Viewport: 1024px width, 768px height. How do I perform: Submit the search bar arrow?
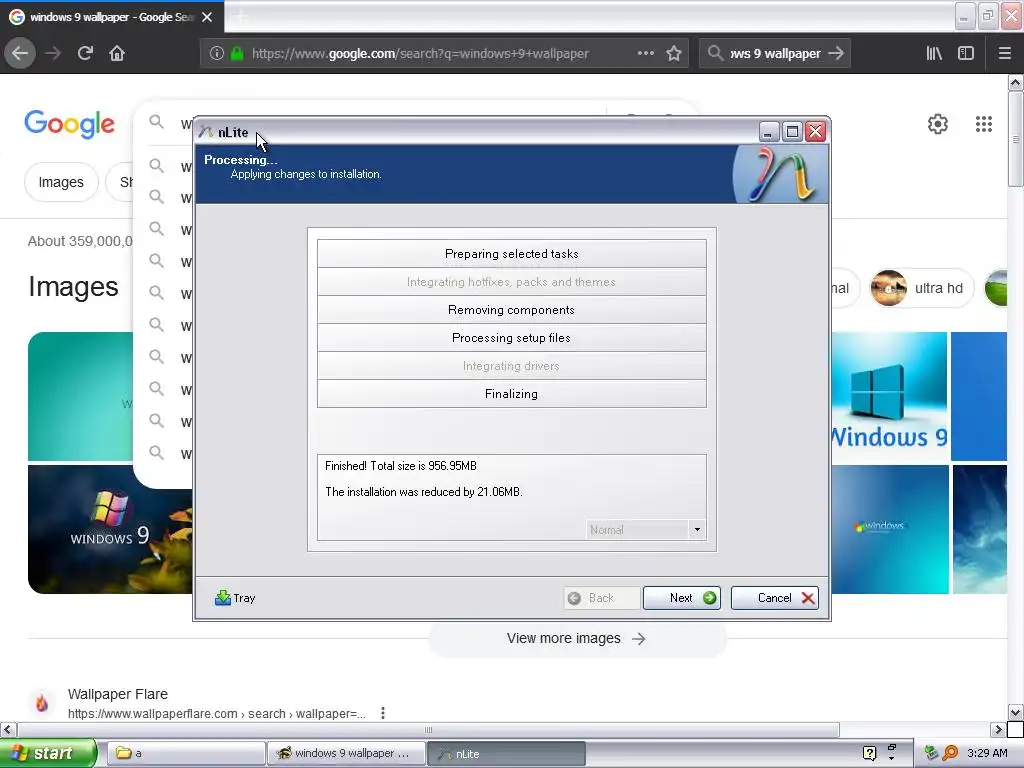(836, 54)
